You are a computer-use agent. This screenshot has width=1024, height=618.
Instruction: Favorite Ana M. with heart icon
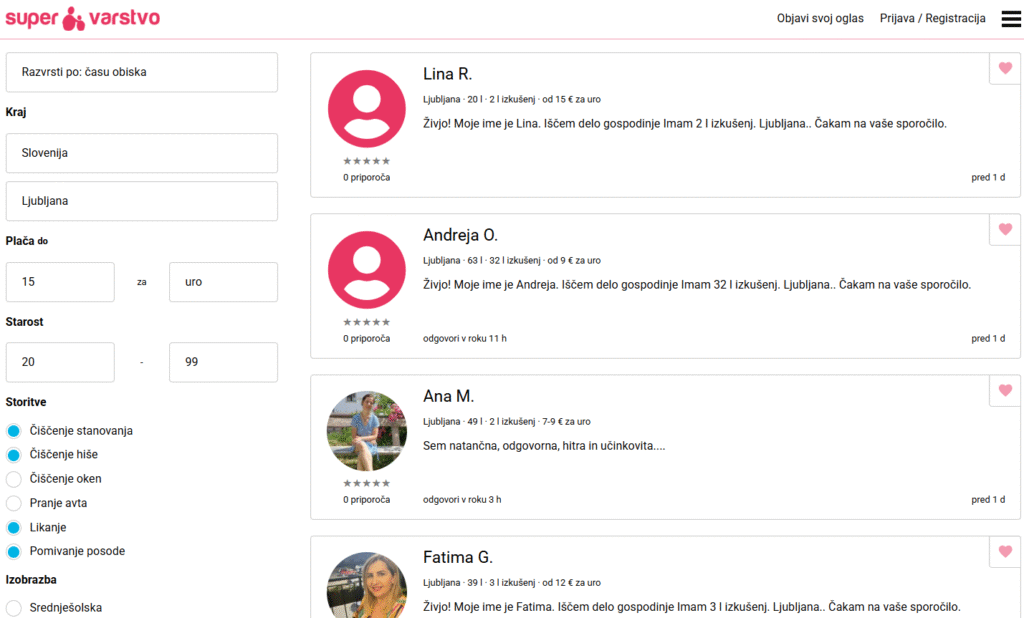(x=1005, y=390)
